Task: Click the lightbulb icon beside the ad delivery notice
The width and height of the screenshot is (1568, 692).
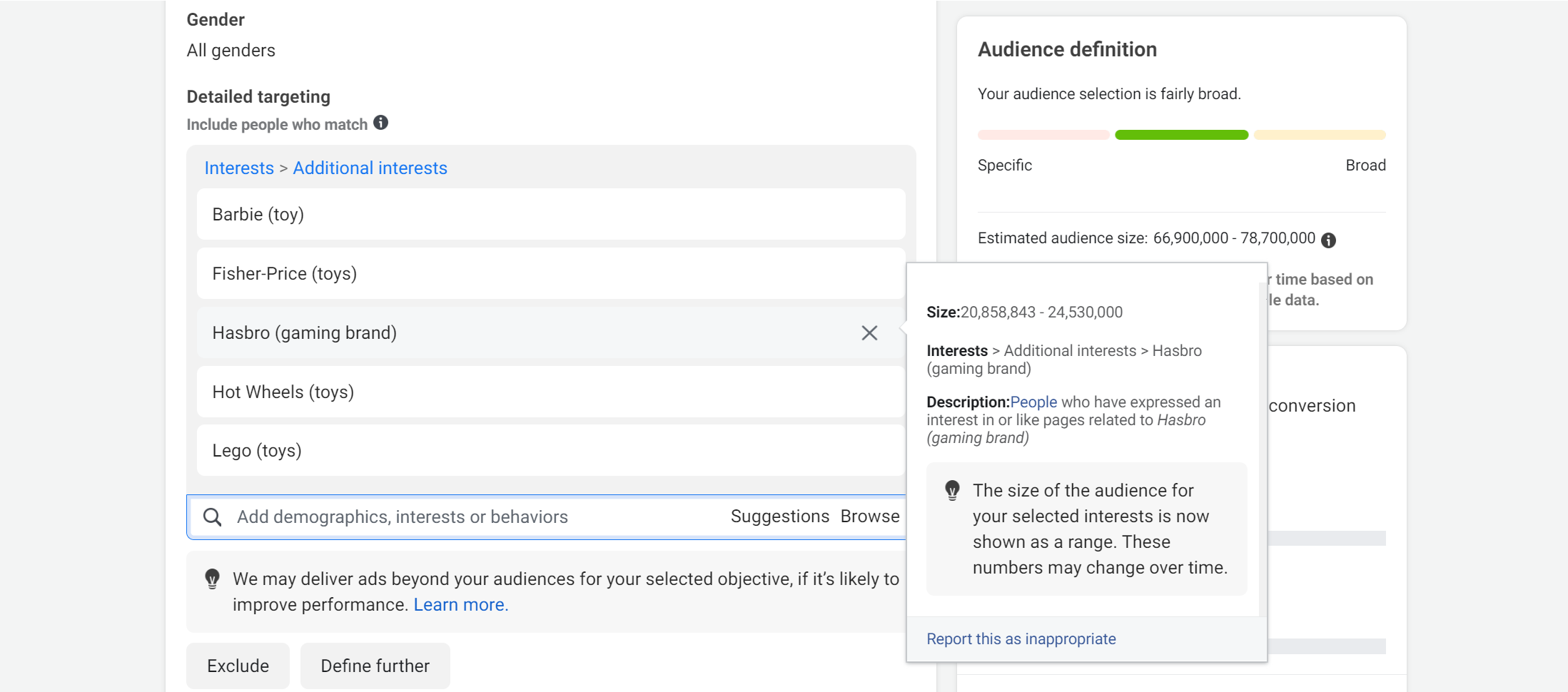Action: point(212,579)
